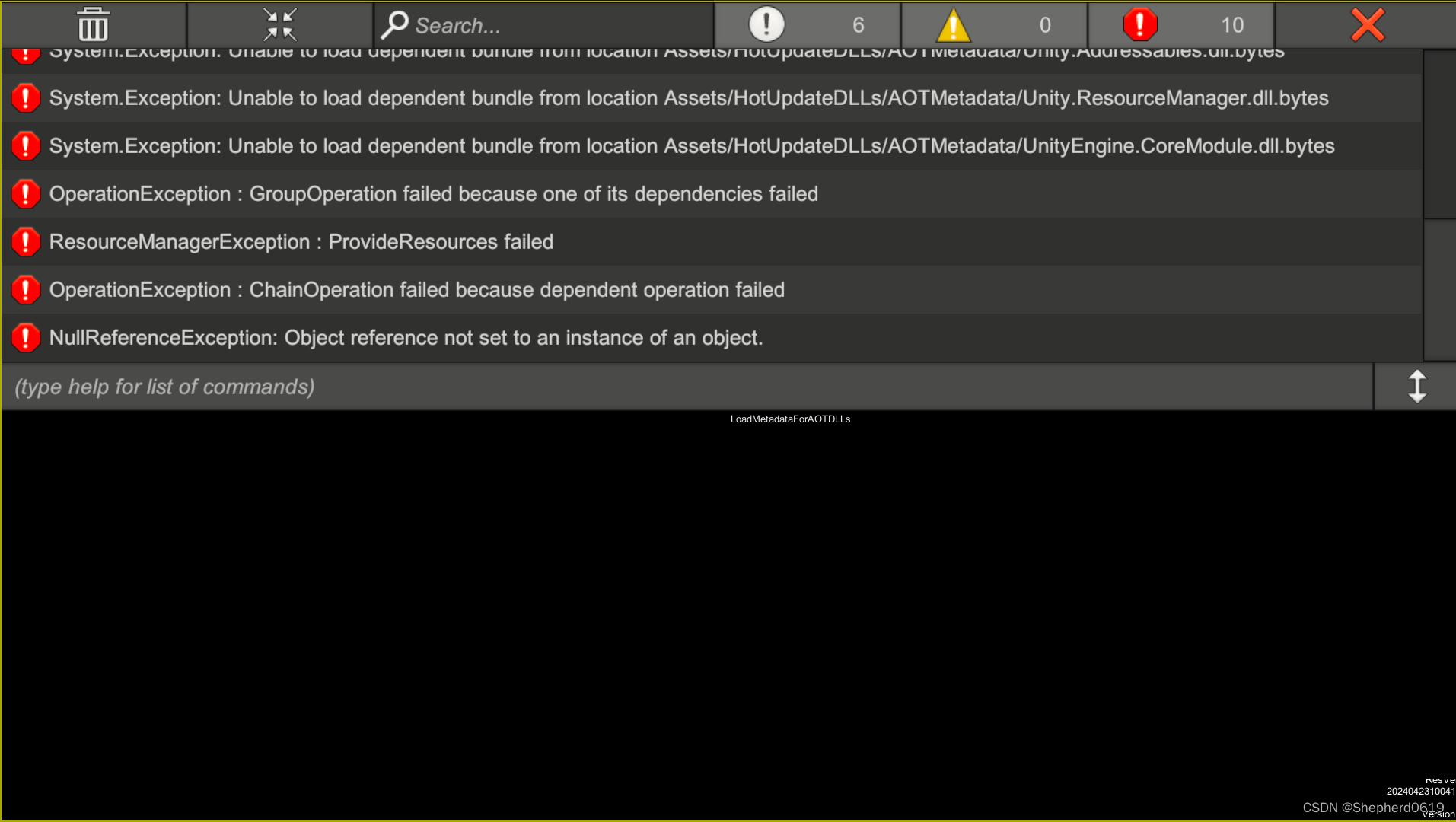Click error icon beside NullReferenceException entry

26,338
